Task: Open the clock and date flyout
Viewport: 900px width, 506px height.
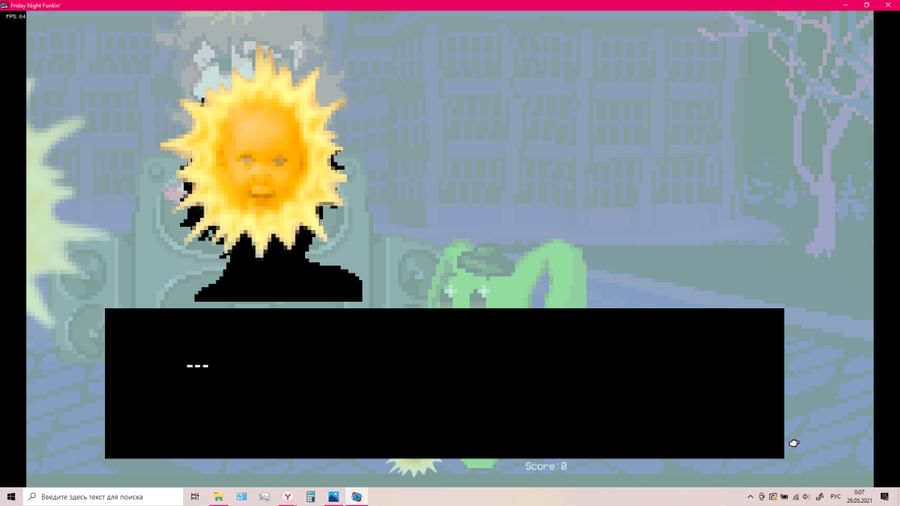Action: [859, 497]
